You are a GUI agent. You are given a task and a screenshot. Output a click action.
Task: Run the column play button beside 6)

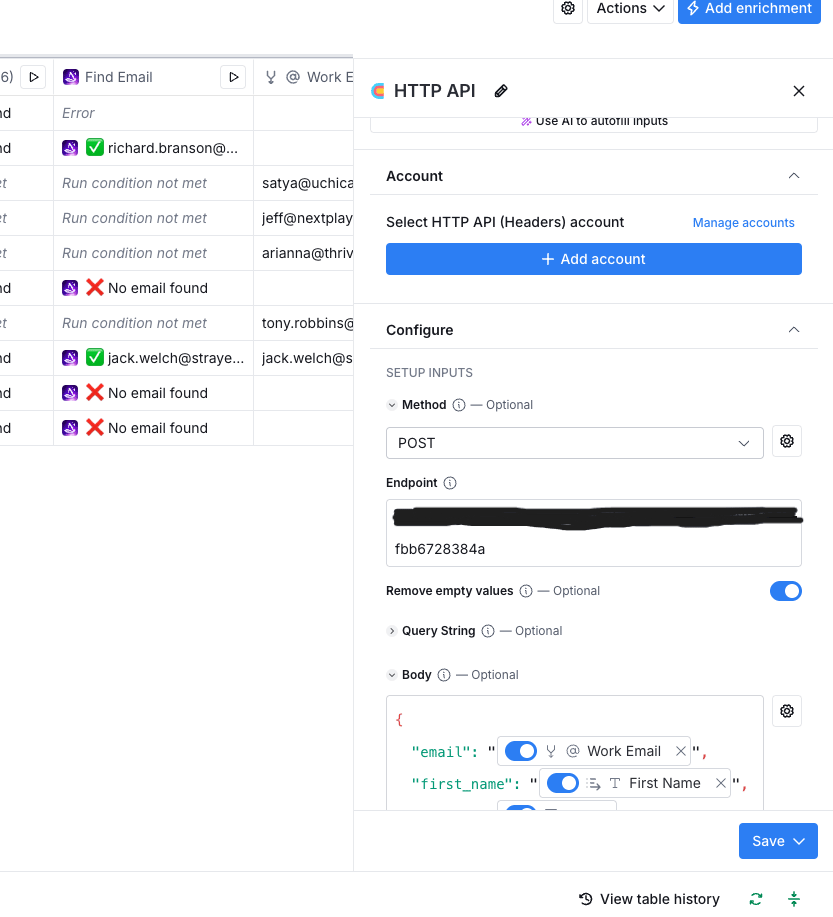click(x=33, y=77)
